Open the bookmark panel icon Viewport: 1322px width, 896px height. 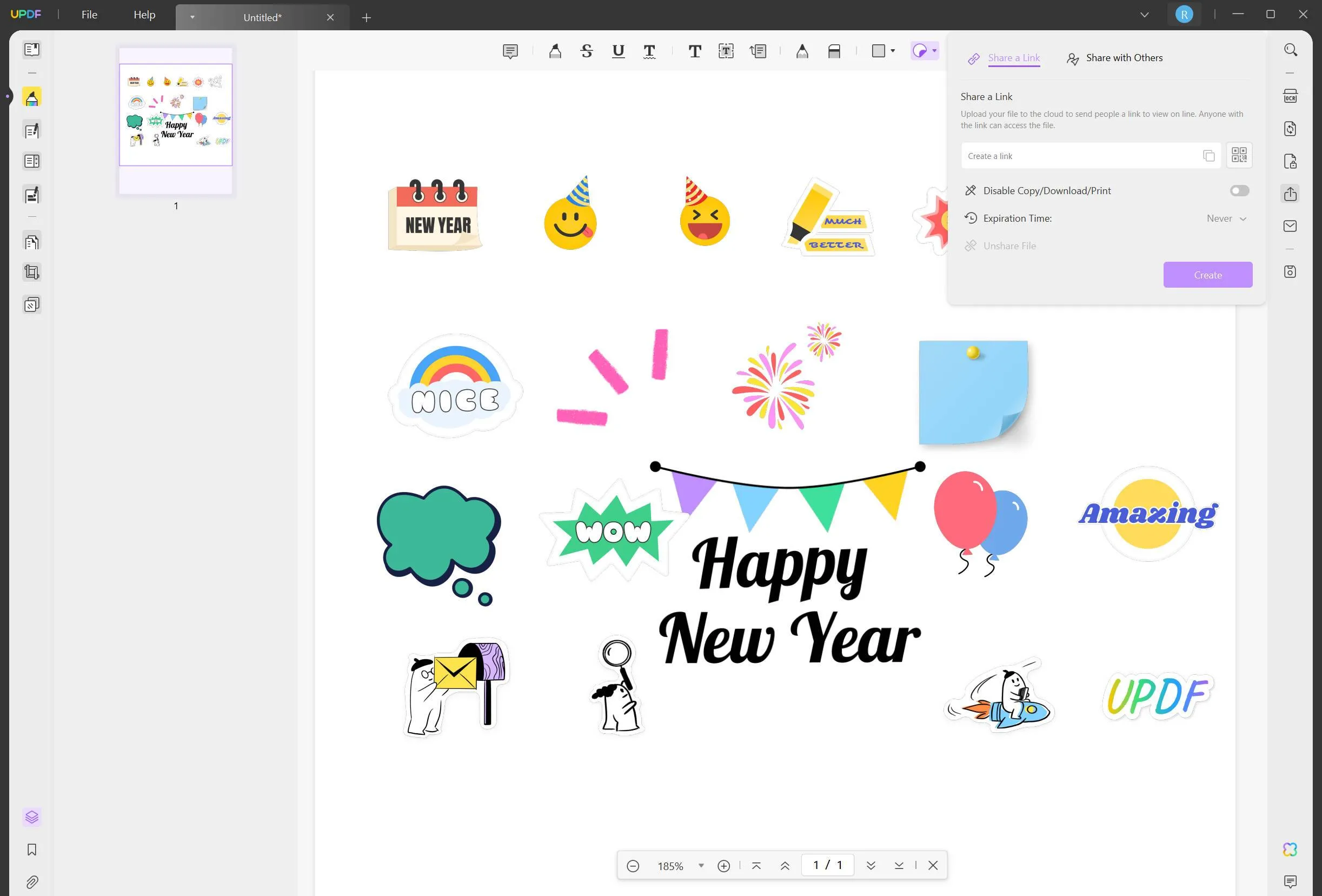(x=32, y=849)
